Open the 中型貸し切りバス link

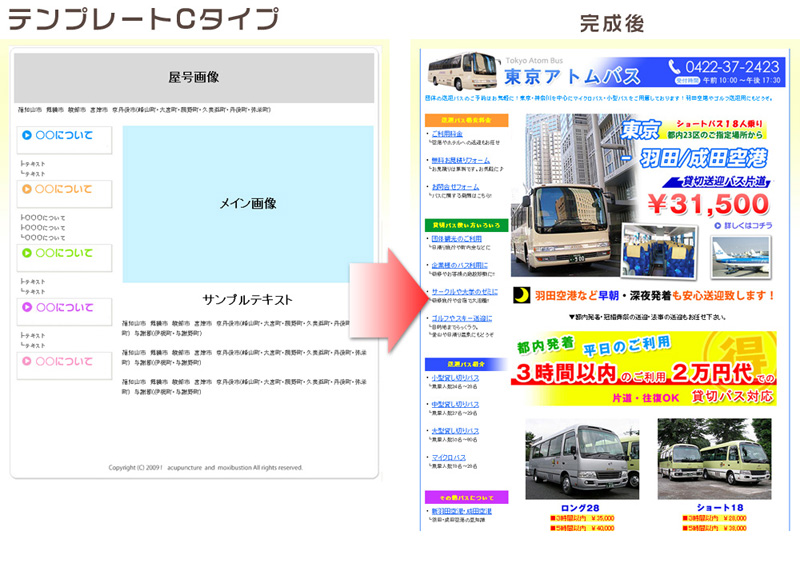(455, 404)
